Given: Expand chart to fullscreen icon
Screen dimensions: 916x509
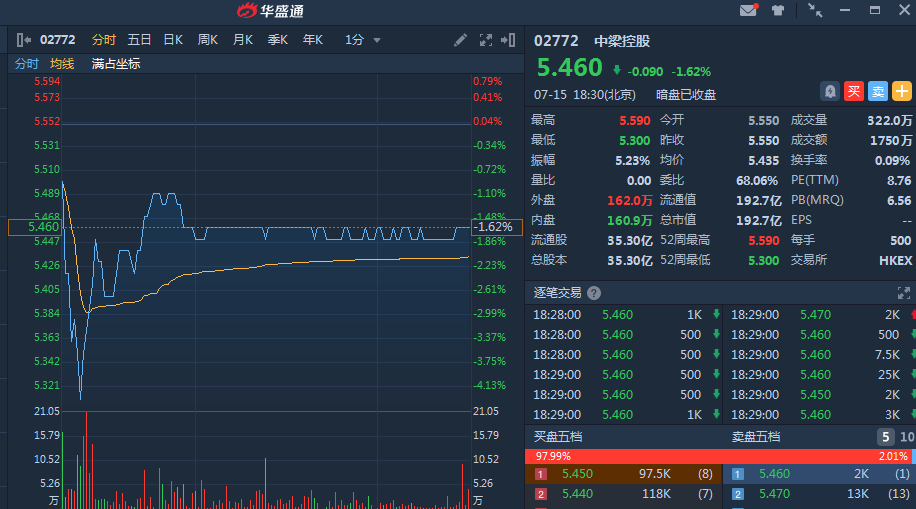Looking at the screenshot, I should [485, 40].
